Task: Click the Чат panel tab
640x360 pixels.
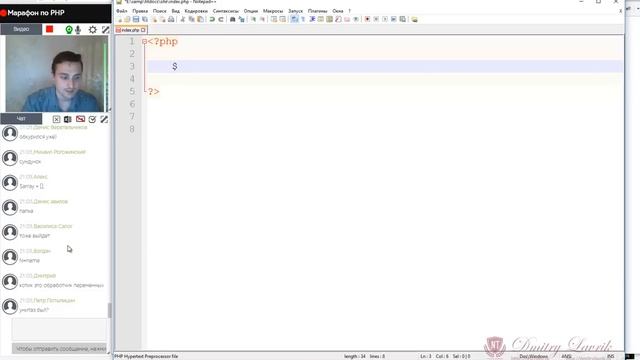Action: coord(21,118)
